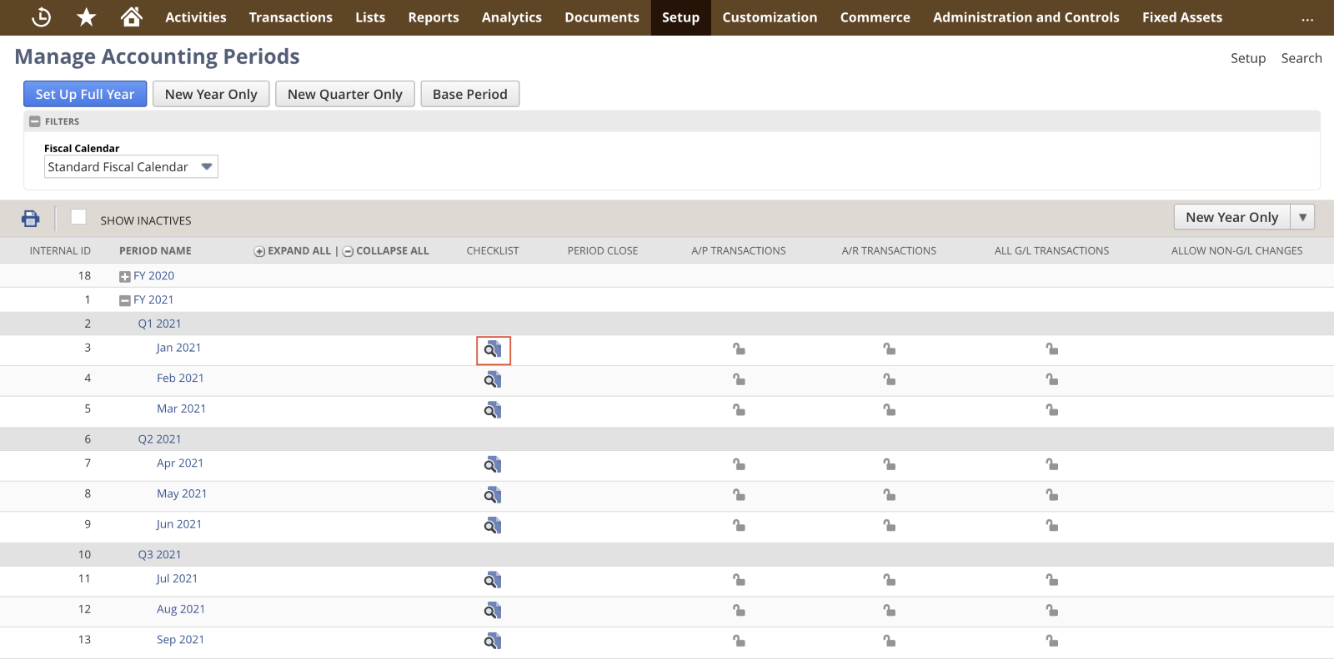Open the New Year Only dropdown arrow
Screen dimensions: 1336x662
tap(1302, 217)
